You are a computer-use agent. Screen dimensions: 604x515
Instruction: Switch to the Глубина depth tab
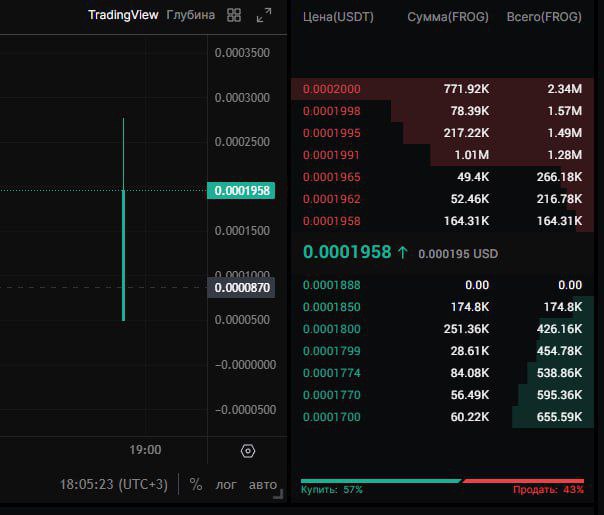(191, 15)
